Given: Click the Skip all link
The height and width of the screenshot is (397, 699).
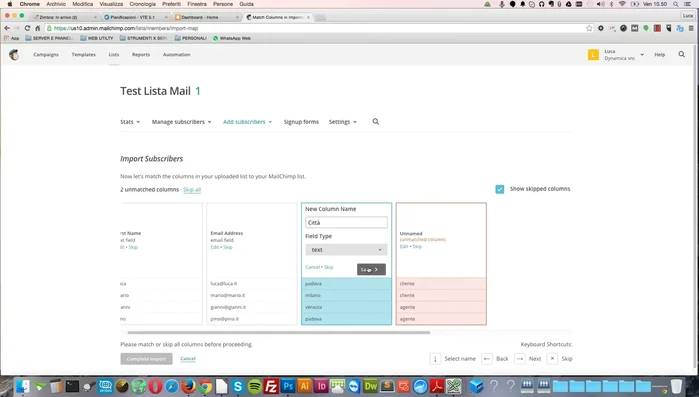Looking at the screenshot, I should [x=192, y=190].
